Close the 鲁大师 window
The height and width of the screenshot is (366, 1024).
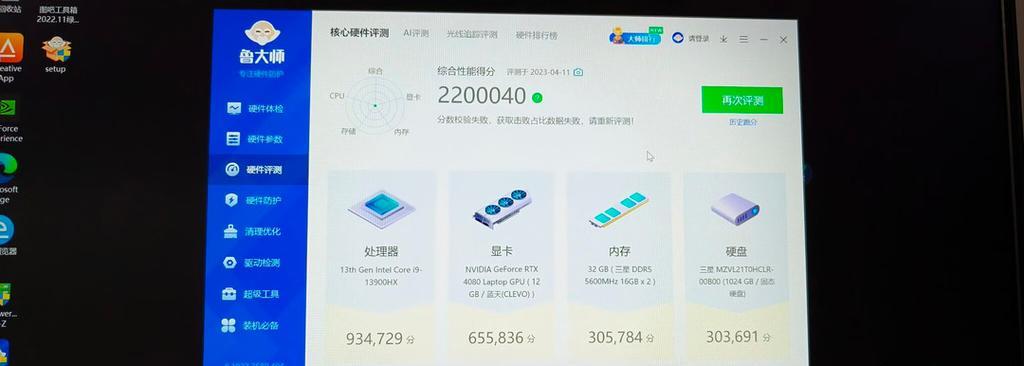coord(783,40)
